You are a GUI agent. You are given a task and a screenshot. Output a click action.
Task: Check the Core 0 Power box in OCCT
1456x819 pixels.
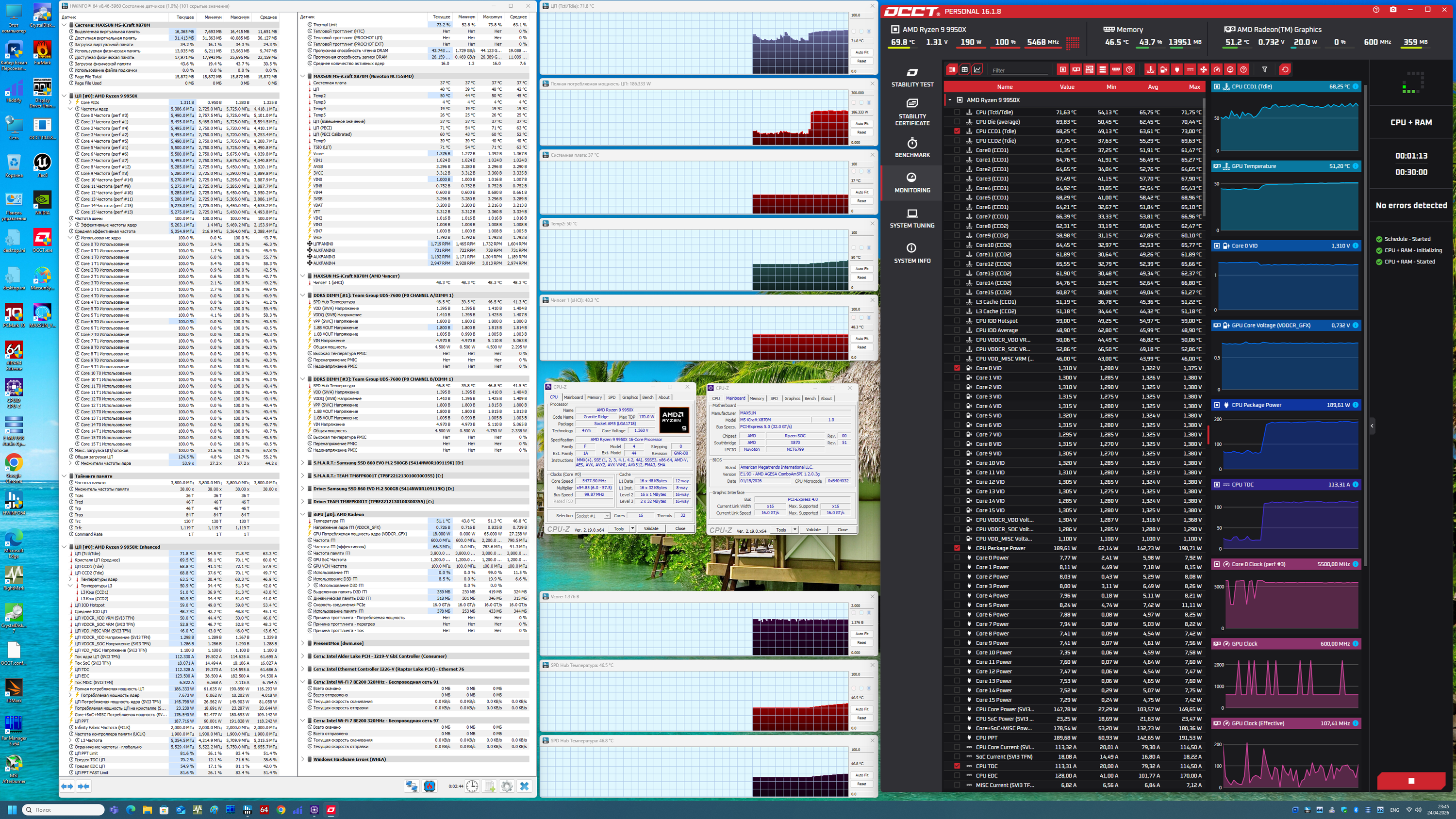957,558
